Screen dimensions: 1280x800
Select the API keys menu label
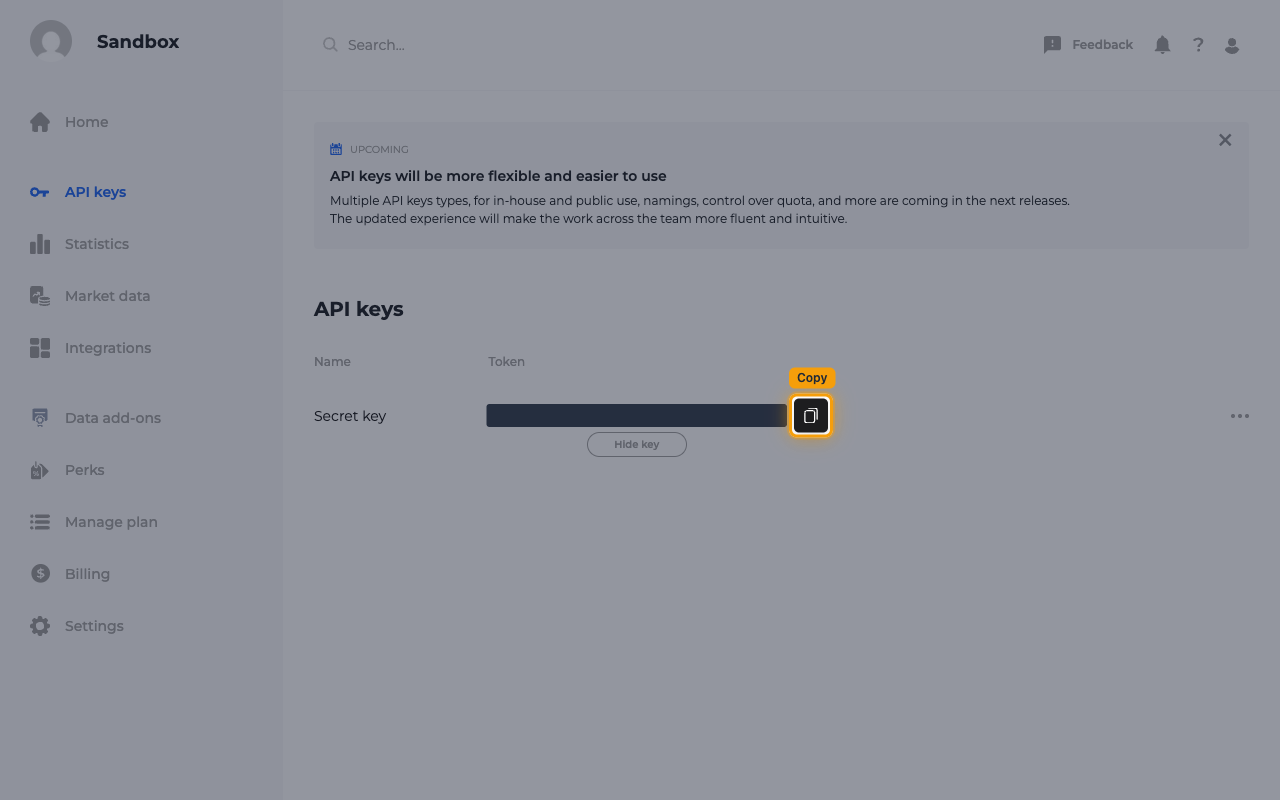click(x=95, y=192)
